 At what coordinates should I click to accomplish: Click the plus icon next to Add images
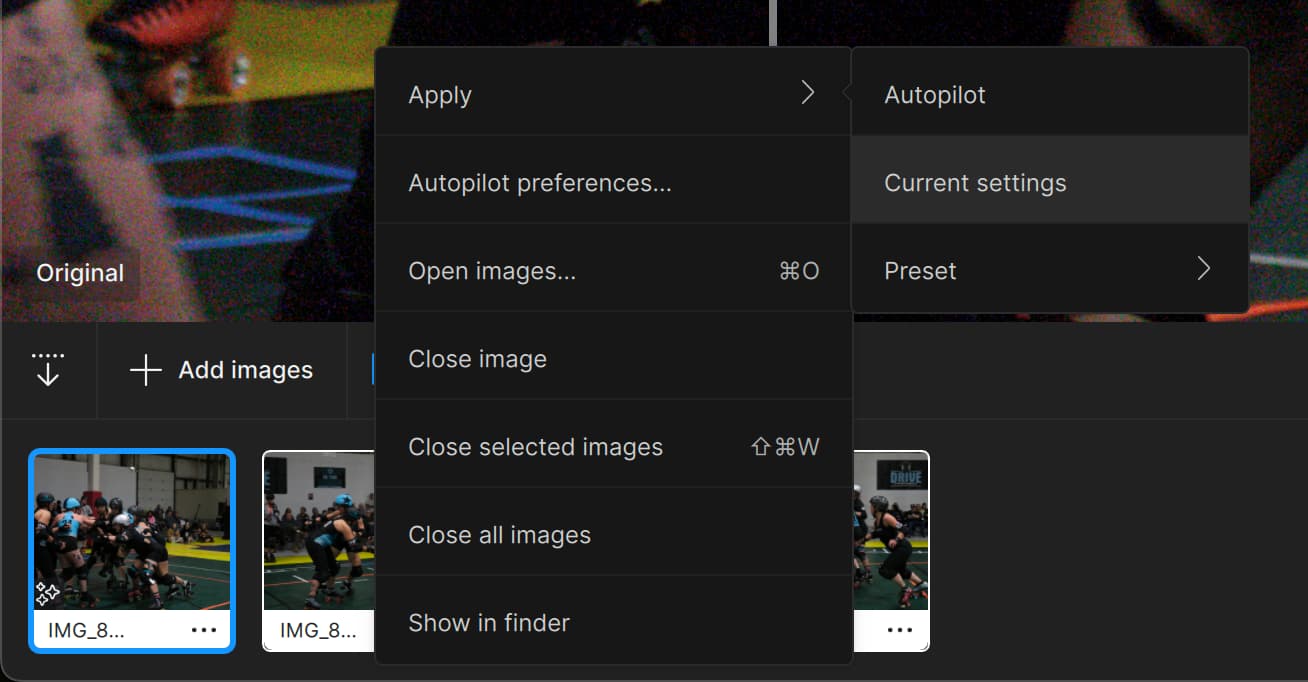(144, 370)
